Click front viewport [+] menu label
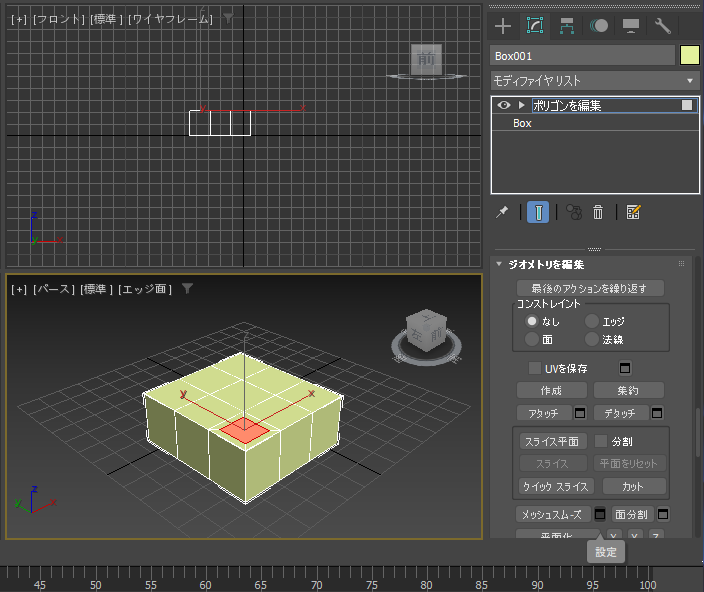Viewport: 704px width, 592px height. click(19, 19)
